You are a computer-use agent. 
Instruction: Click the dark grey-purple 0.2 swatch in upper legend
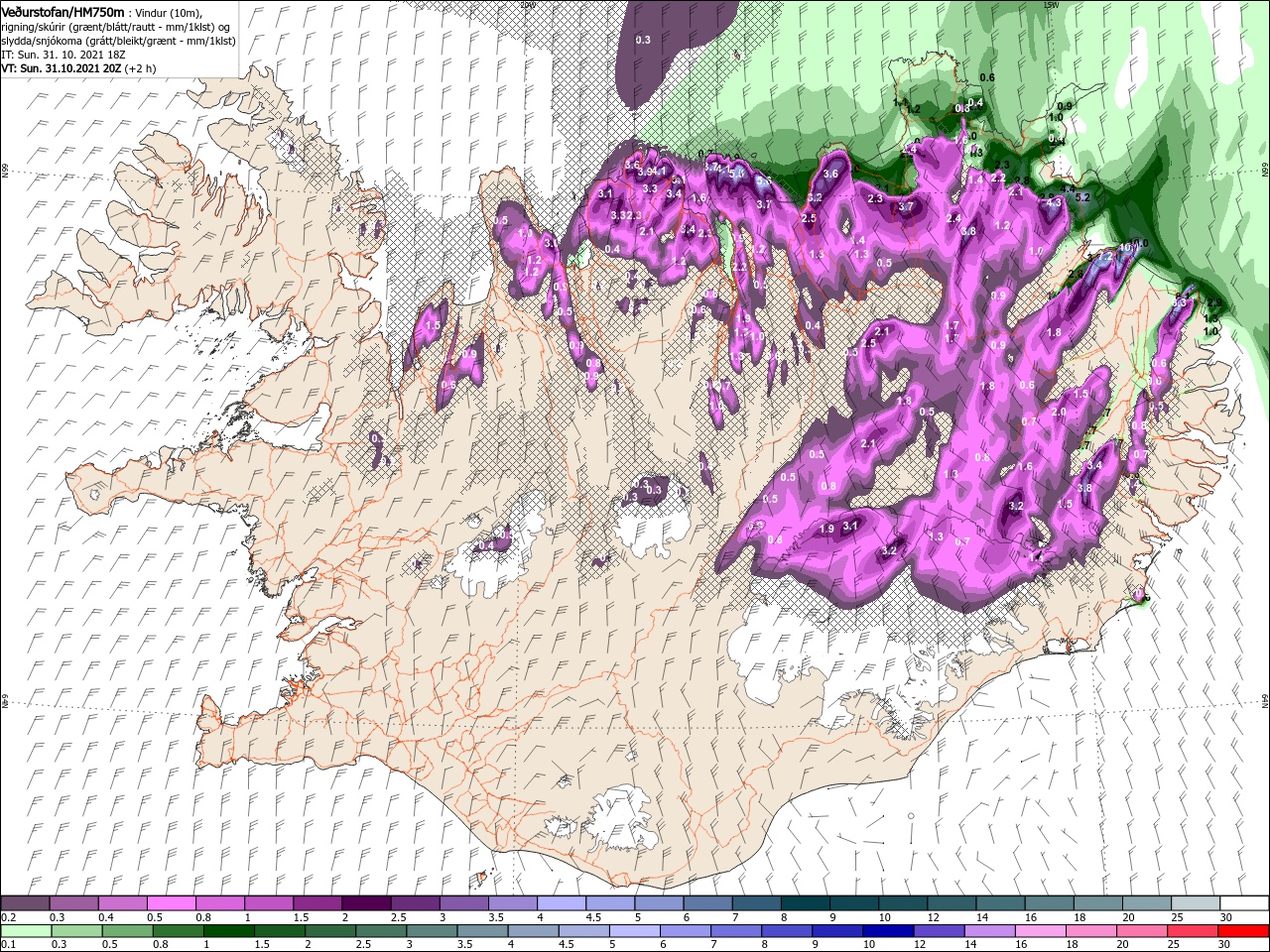click(25, 903)
